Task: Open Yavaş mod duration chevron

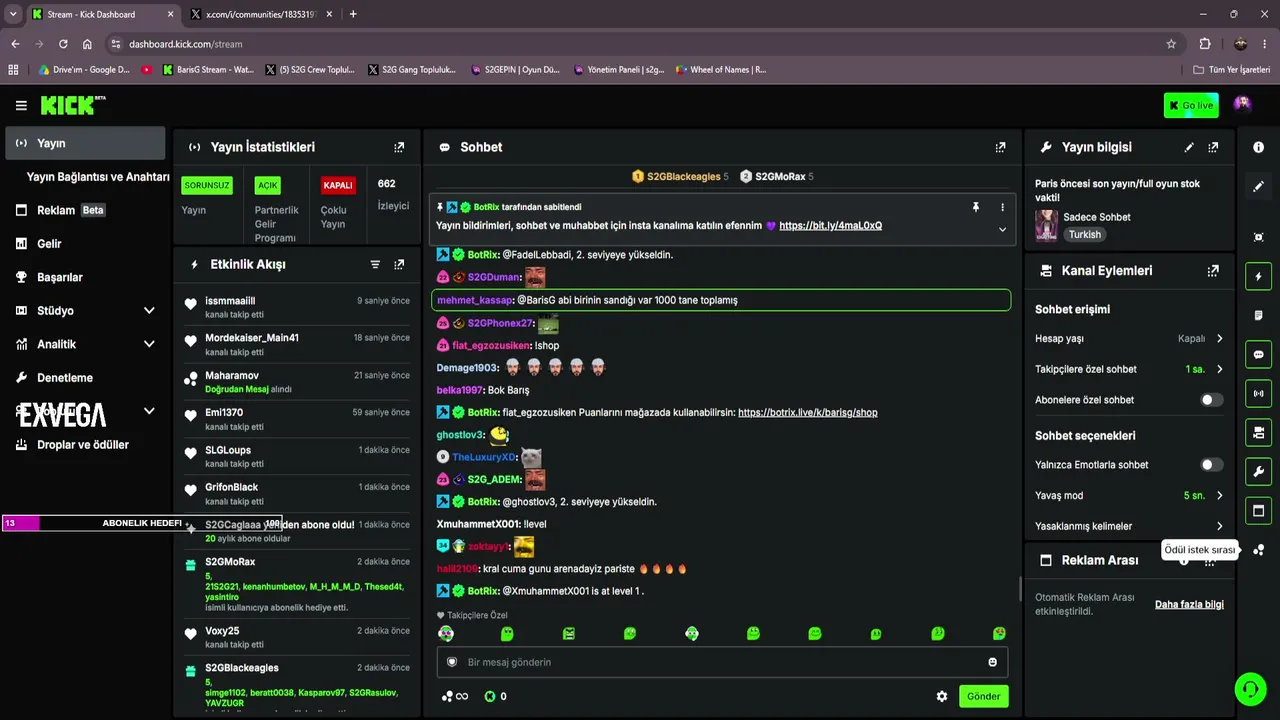Action: (x=1219, y=496)
